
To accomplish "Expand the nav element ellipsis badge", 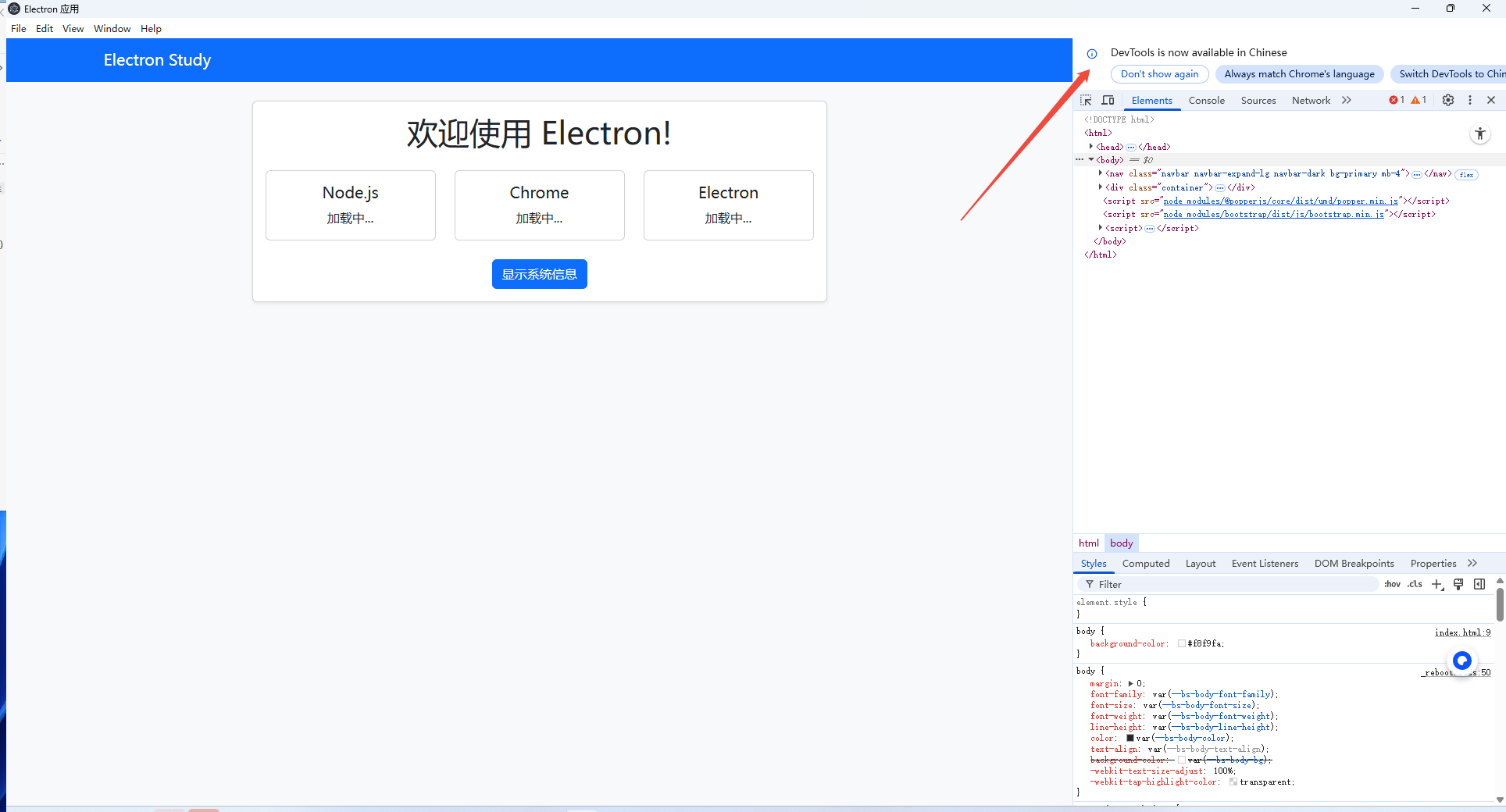I will 1417,174.
